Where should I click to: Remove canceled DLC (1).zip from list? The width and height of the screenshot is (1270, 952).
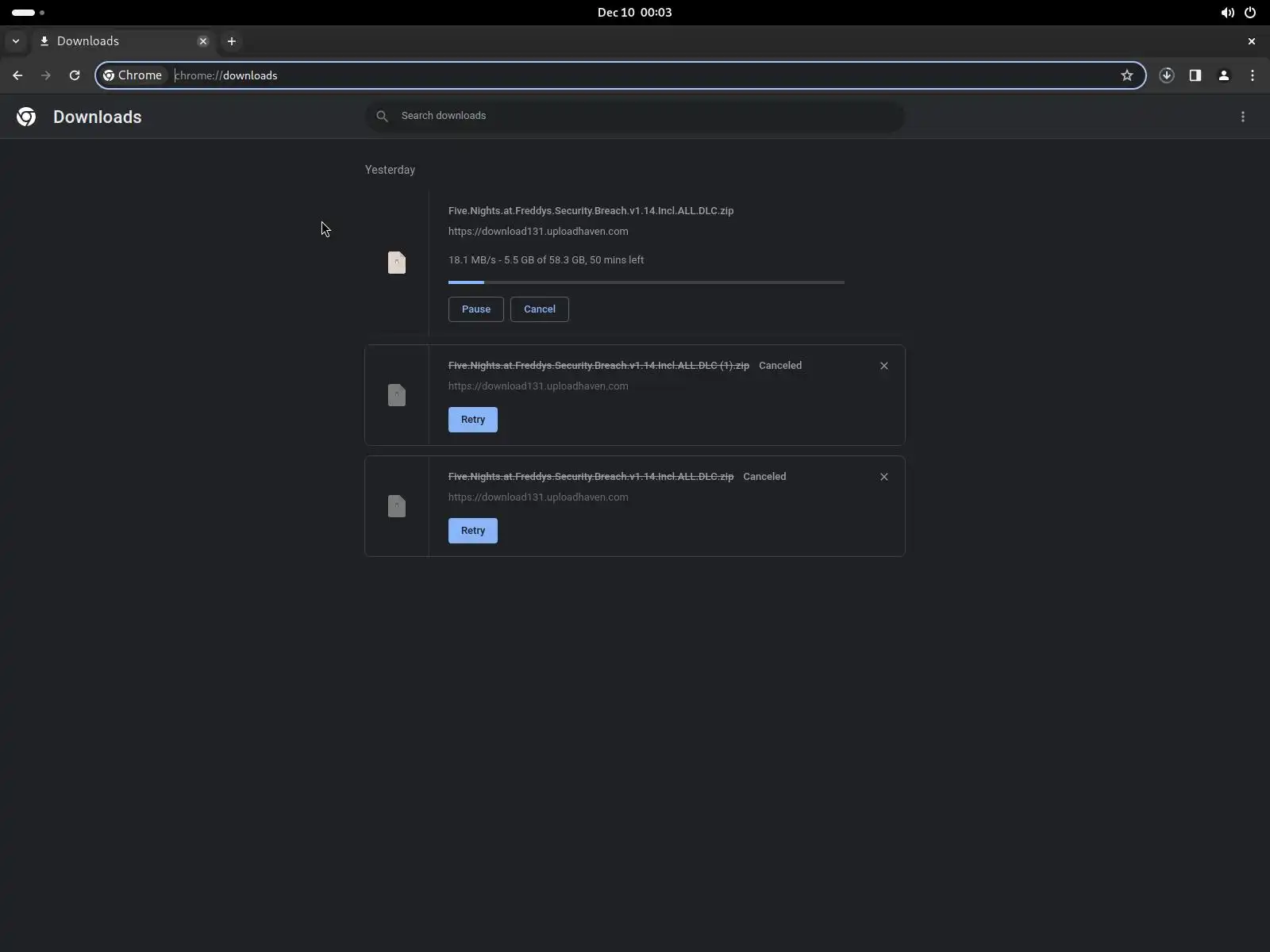click(884, 366)
